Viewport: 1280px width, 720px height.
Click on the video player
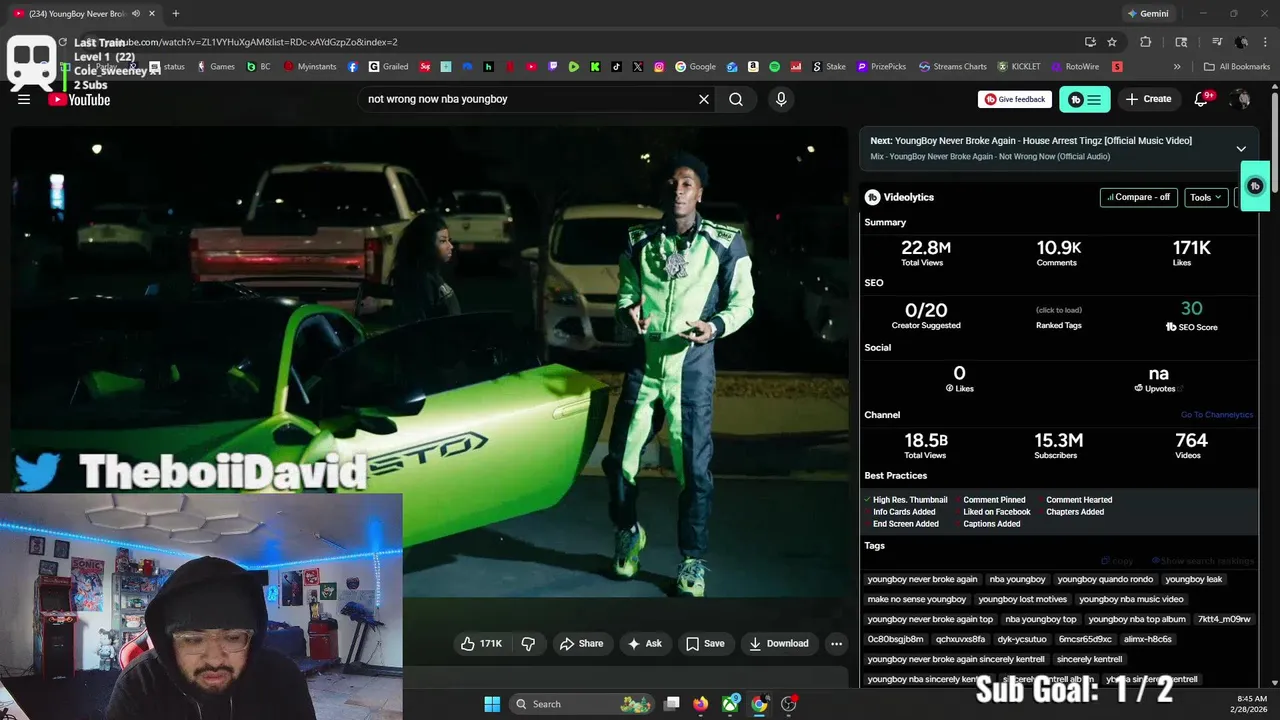click(x=429, y=361)
